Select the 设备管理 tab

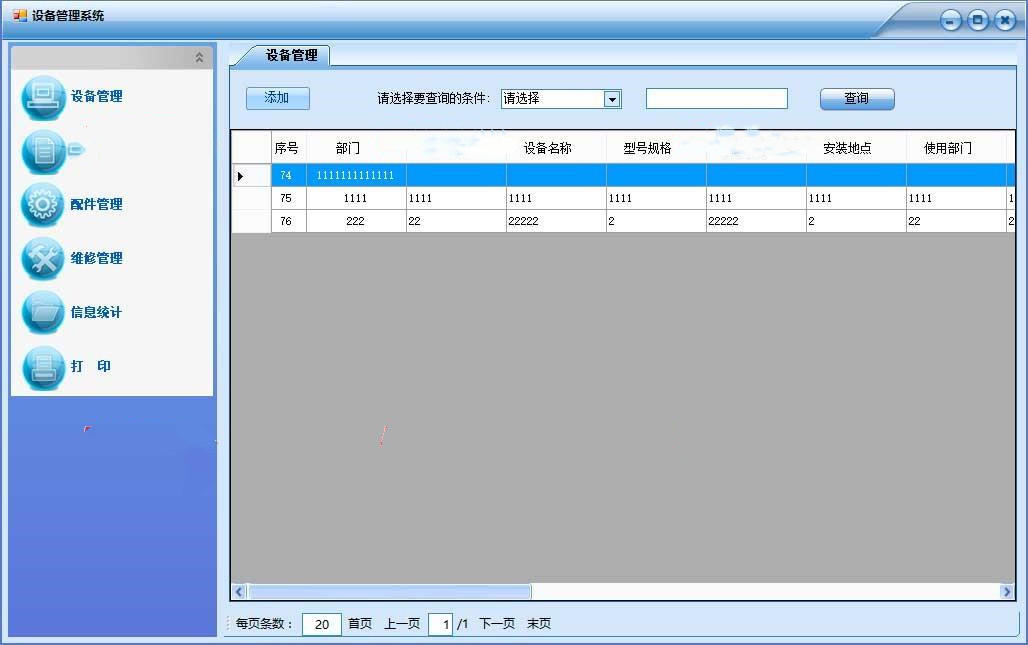click(291, 56)
